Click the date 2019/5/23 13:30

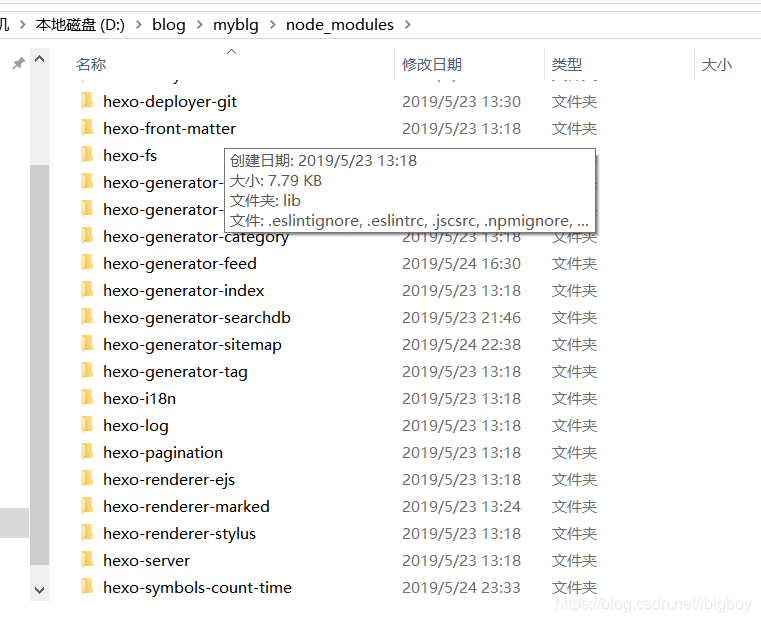coord(461,101)
